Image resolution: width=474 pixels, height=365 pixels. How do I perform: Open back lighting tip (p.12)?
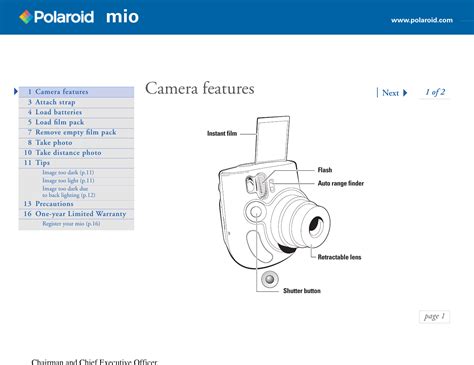(x=68, y=192)
